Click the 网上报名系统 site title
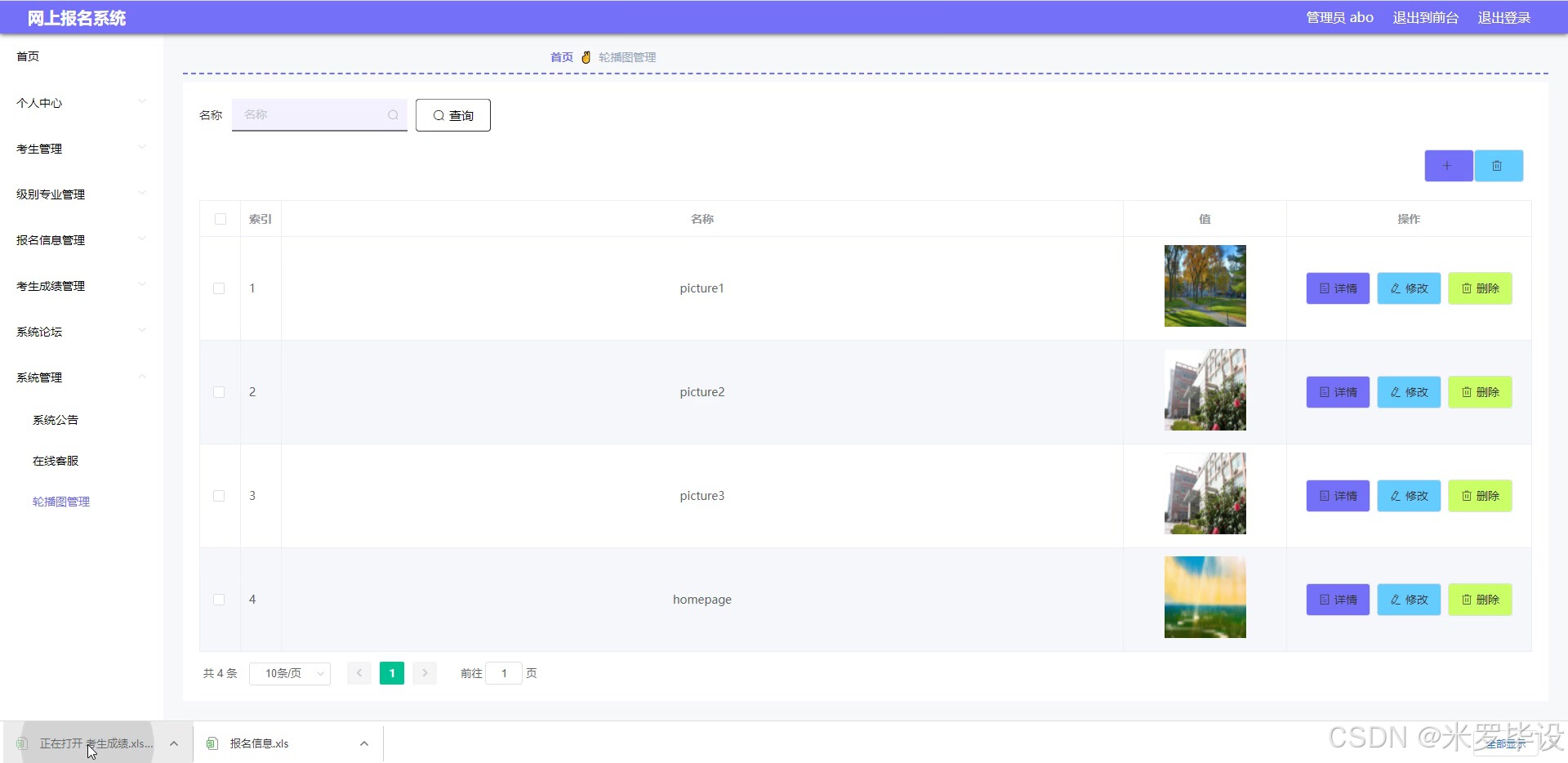Viewport: 1568px width, 763px height. pos(77,18)
